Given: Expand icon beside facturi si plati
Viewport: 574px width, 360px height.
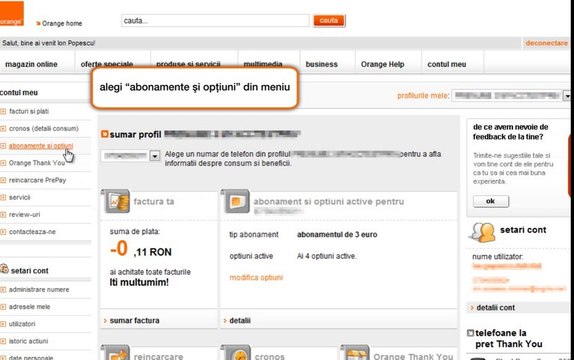Looking at the screenshot, I should coord(3,111).
